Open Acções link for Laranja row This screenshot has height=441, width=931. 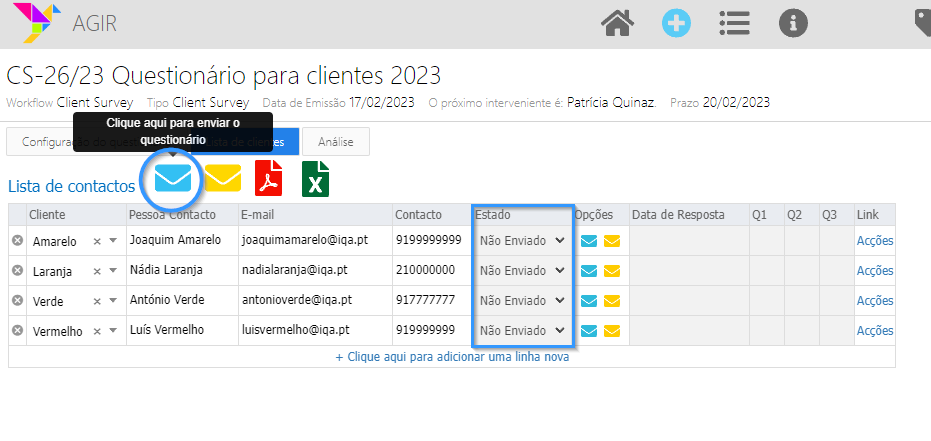click(x=875, y=271)
